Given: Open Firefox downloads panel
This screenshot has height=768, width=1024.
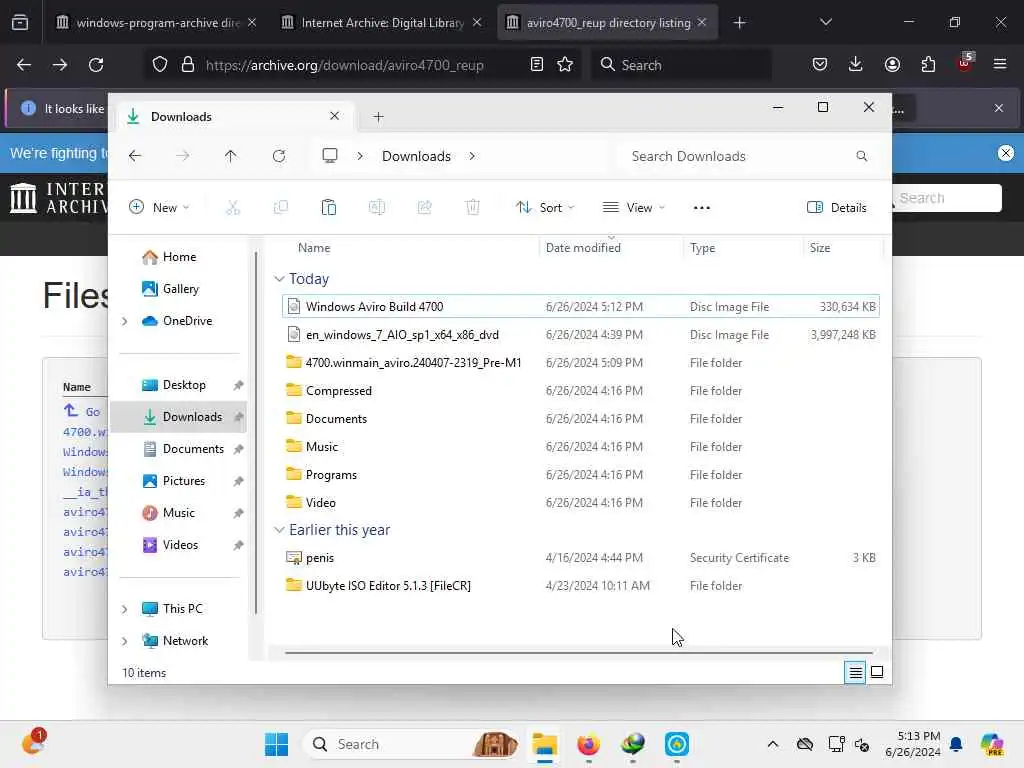Looking at the screenshot, I should tap(856, 65).
